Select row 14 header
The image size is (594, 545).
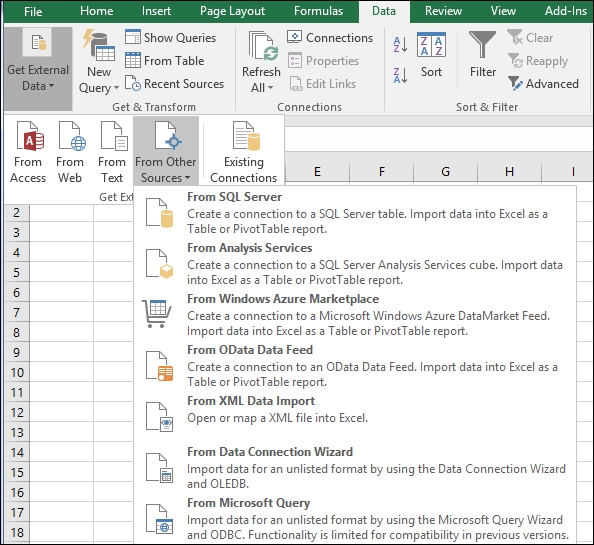coord(17,452)
